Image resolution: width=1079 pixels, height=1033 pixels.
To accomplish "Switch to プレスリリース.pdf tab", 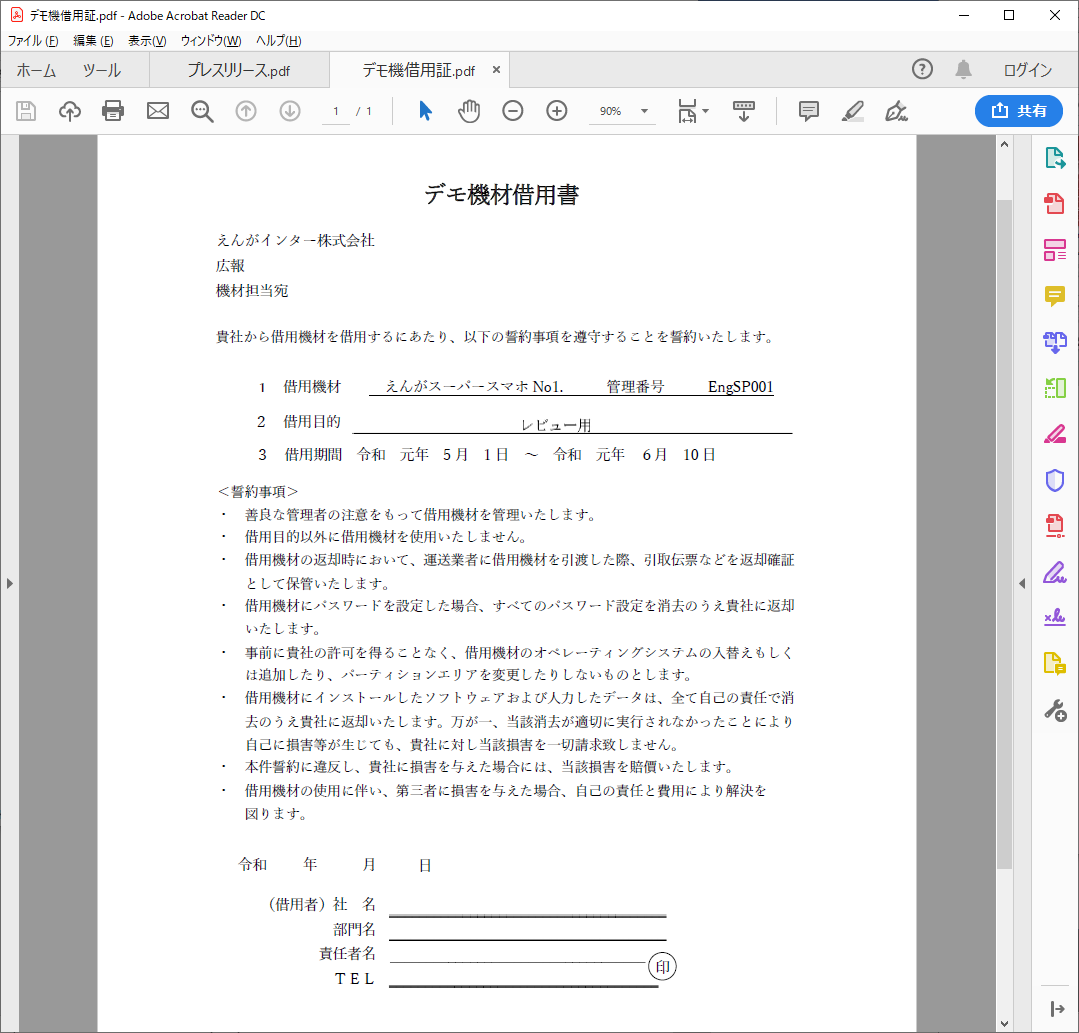I will tap(239, 70).
